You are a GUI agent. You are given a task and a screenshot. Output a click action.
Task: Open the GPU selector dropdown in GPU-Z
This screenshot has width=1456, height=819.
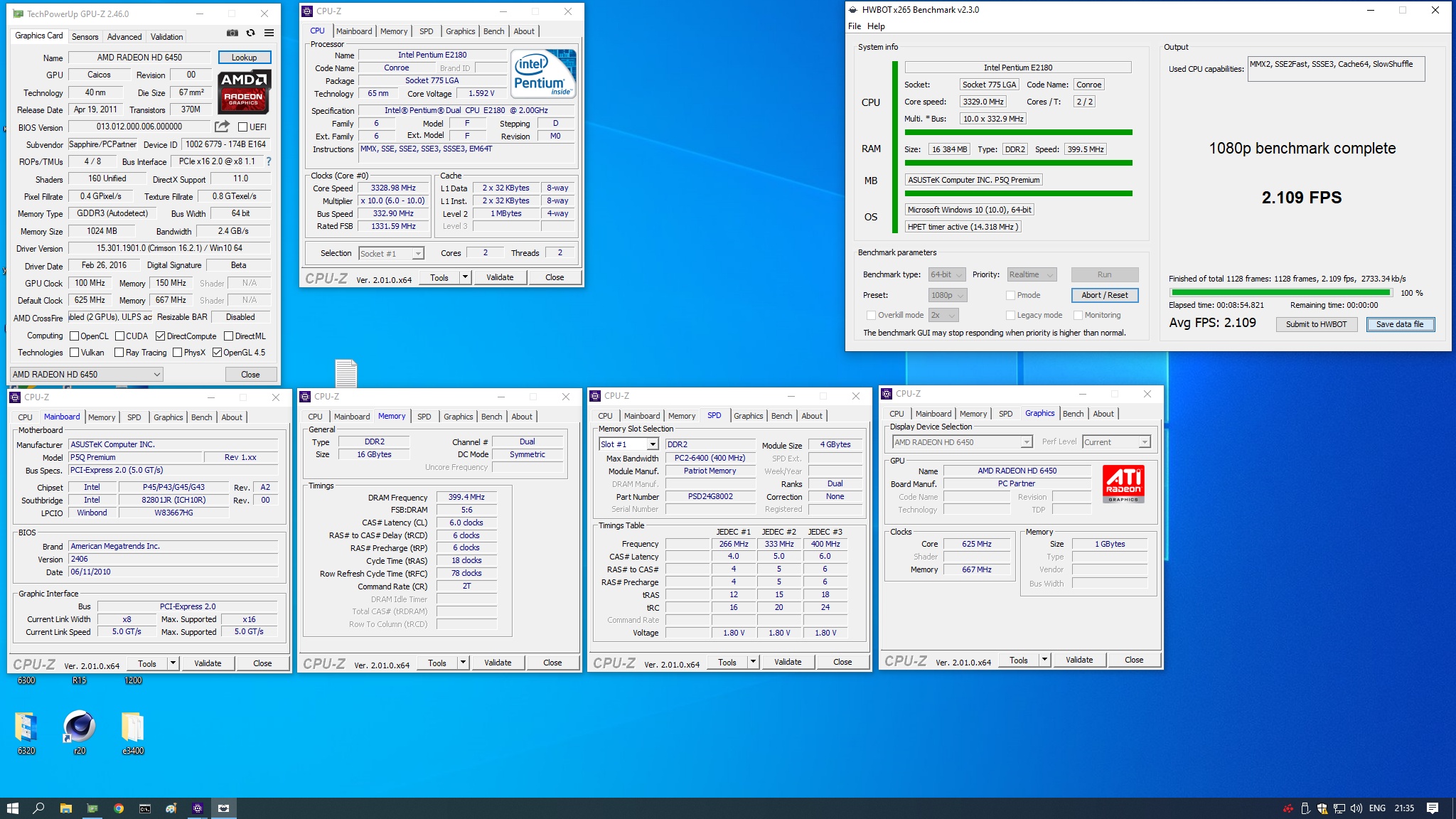coord(87,374)
